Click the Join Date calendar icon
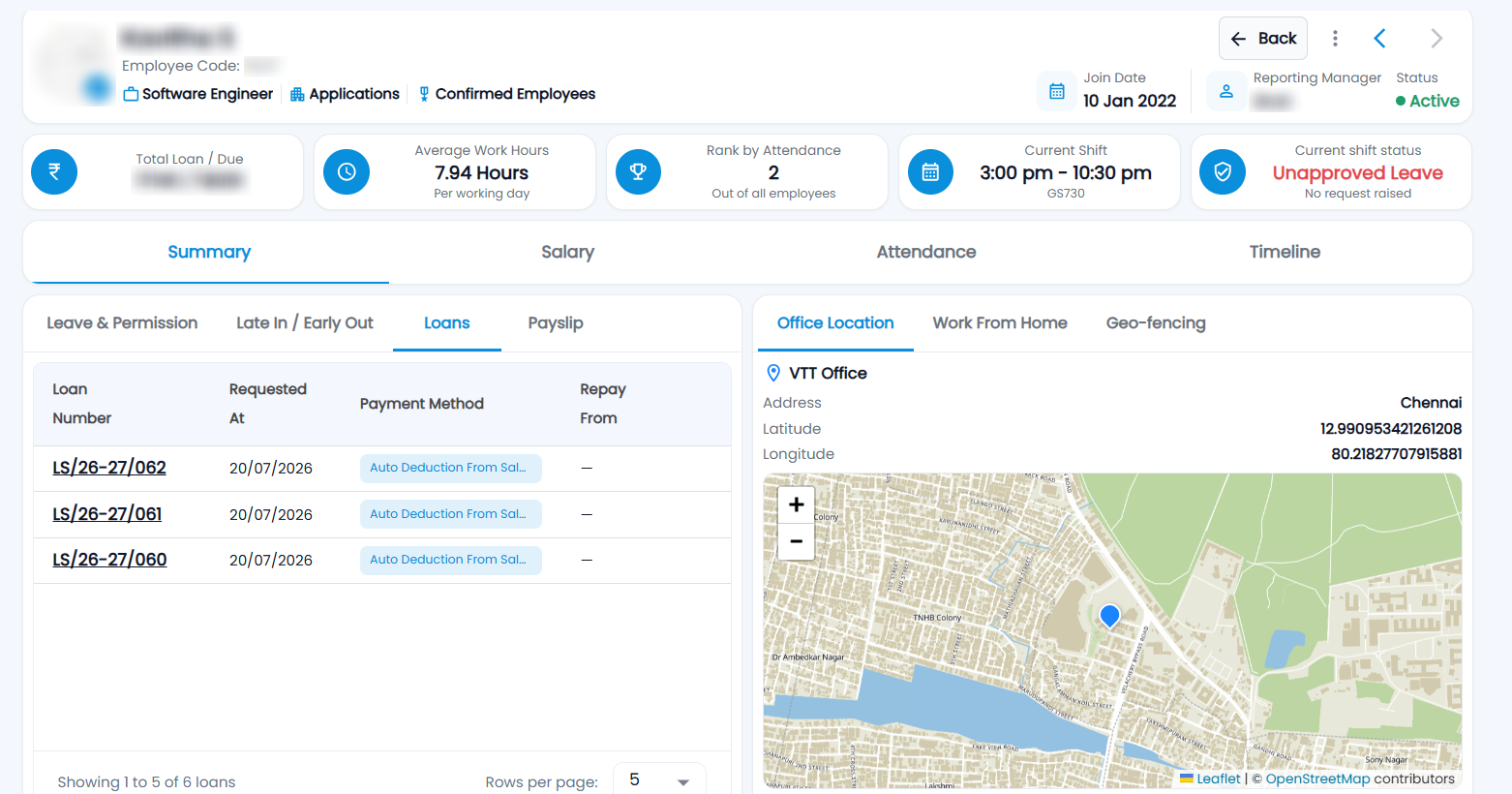The height and width of the screenshot is (794, 1512). (x=1057, y=91)
